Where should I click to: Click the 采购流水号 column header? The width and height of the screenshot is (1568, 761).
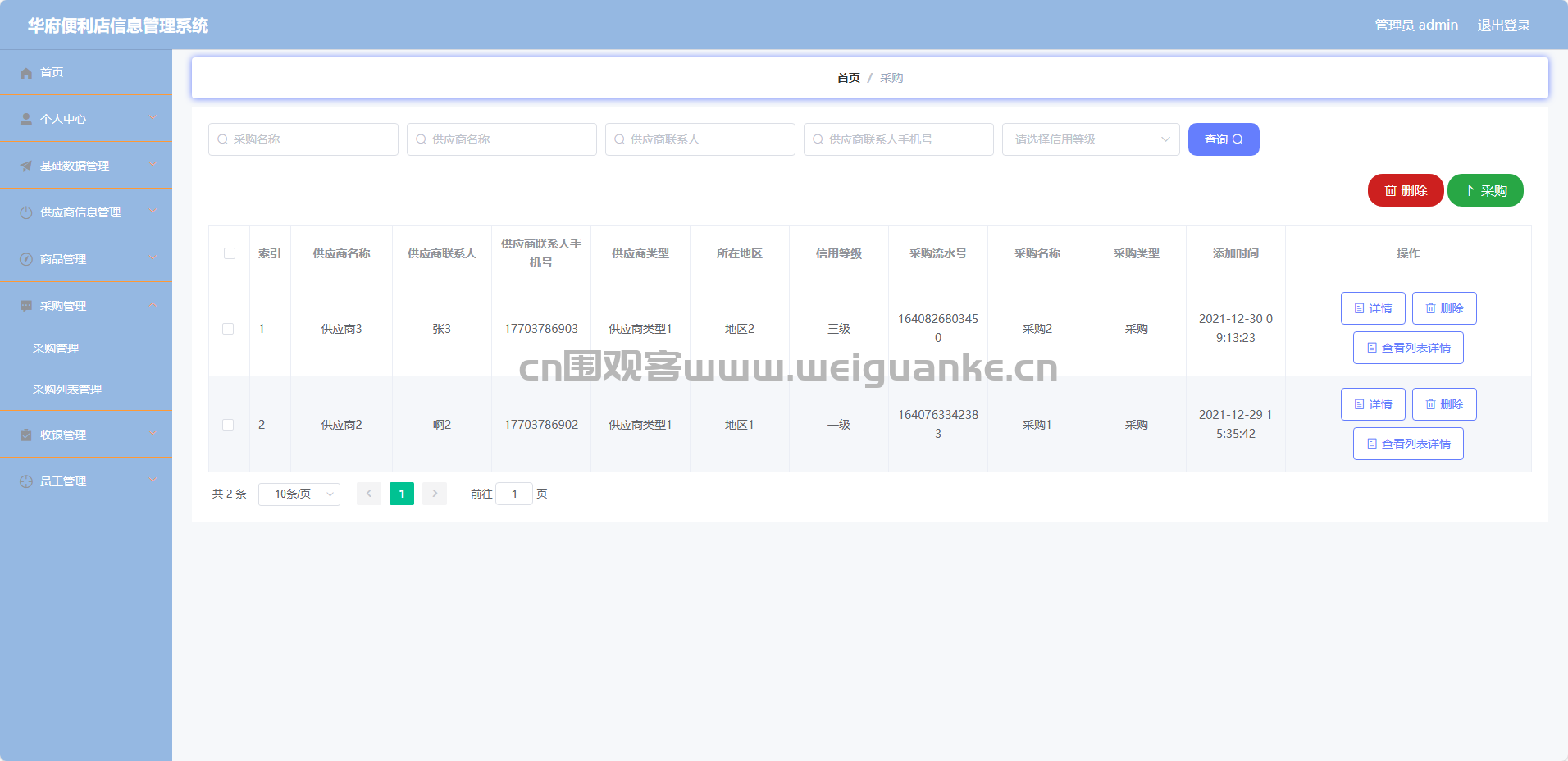[x=938, y=253]
